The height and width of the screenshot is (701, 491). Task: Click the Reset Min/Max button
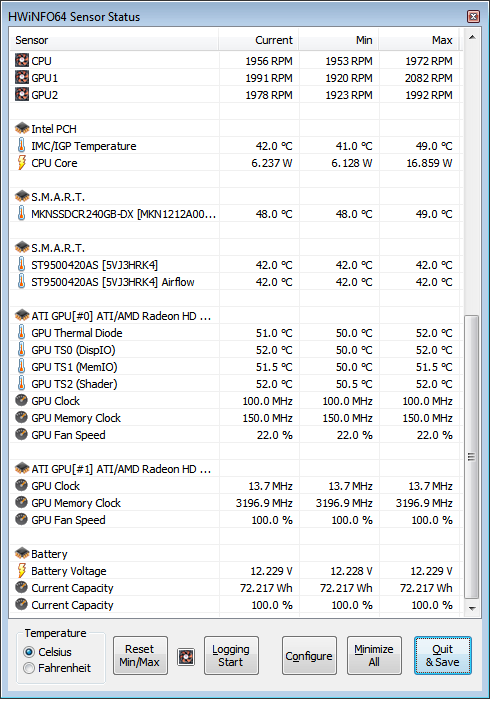[x=140, y=655]
